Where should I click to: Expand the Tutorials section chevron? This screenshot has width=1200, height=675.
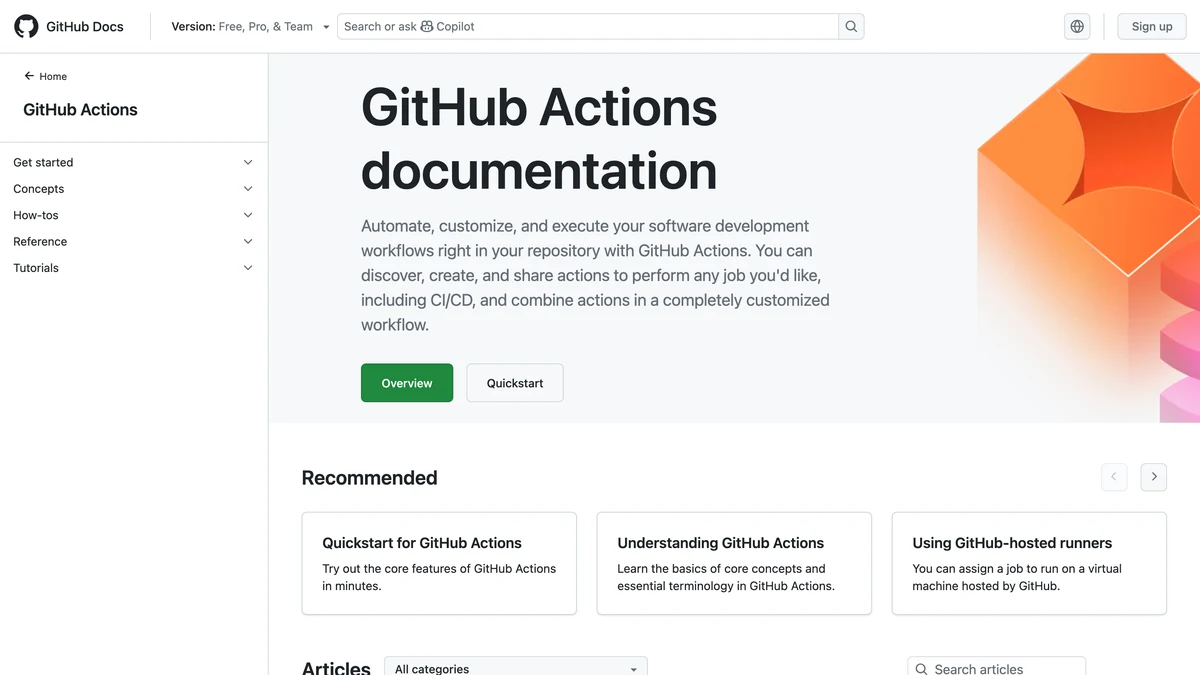tap(248, 268)
